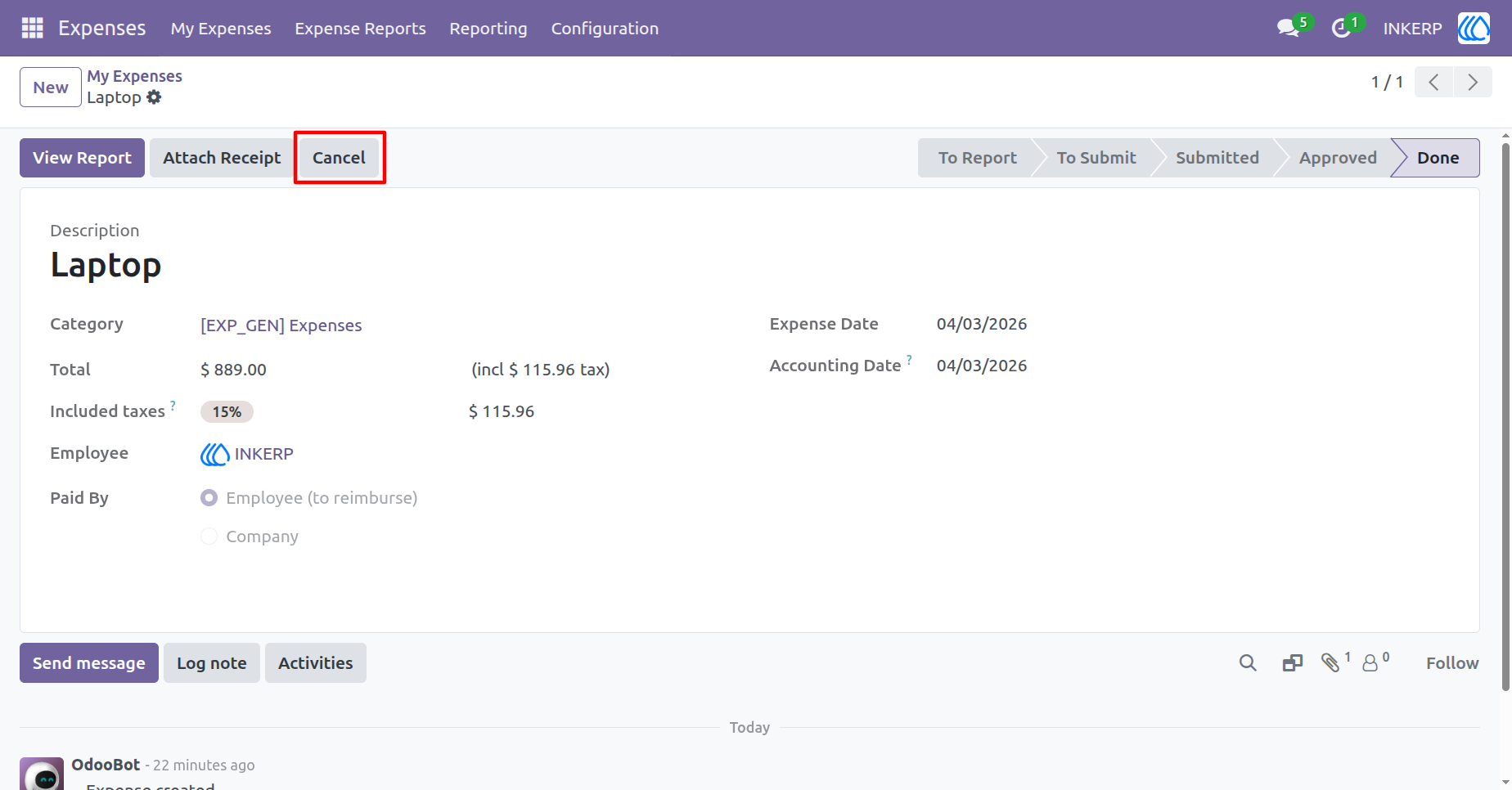Click Log note button

212,663
